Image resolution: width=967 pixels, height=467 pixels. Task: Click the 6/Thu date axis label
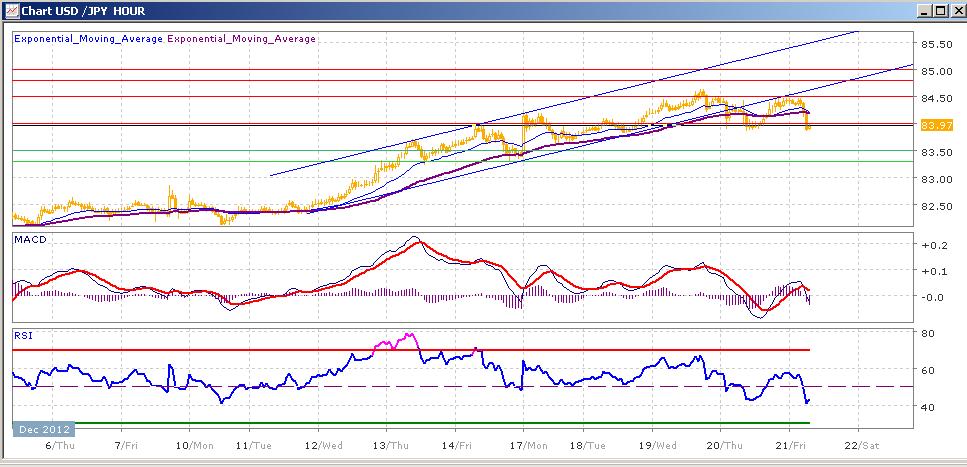[x=61, y=445]
